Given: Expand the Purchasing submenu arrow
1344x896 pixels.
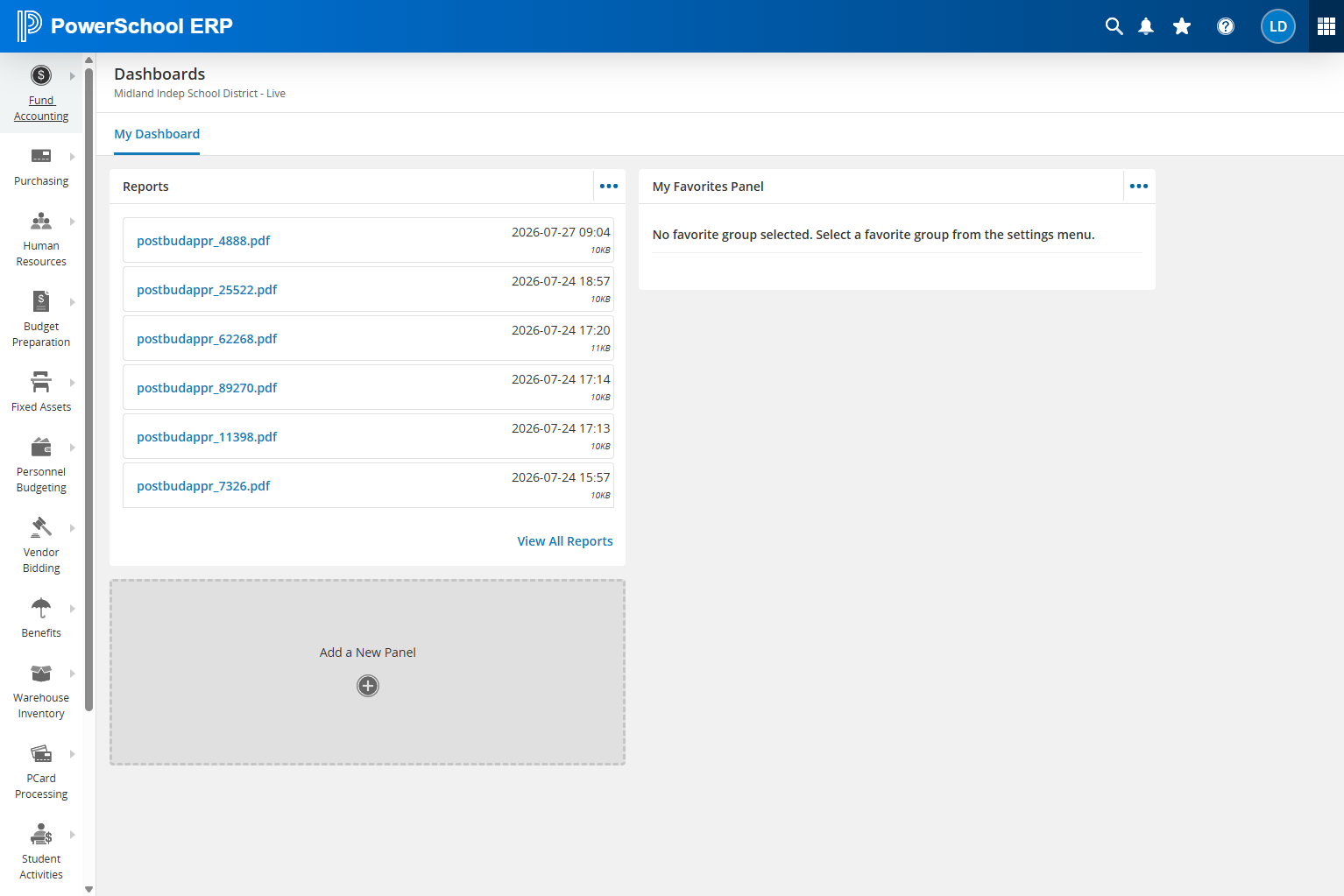Looking at the screenshot, I should point(73,157).
